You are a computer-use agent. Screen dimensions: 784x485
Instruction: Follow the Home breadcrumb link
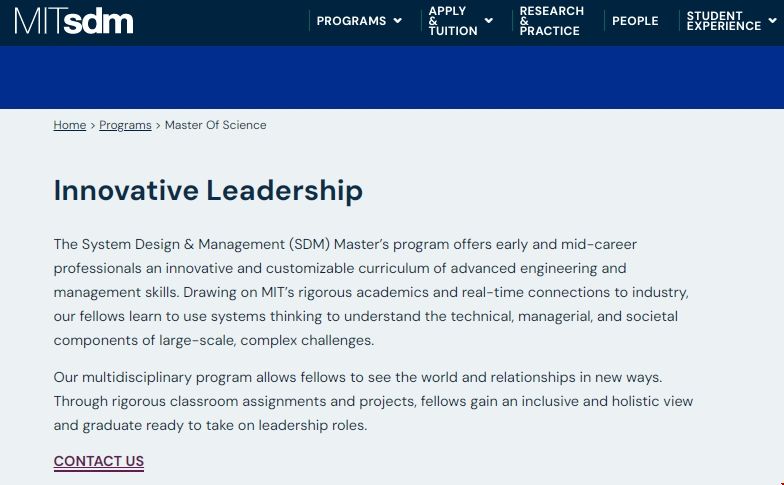70,125
